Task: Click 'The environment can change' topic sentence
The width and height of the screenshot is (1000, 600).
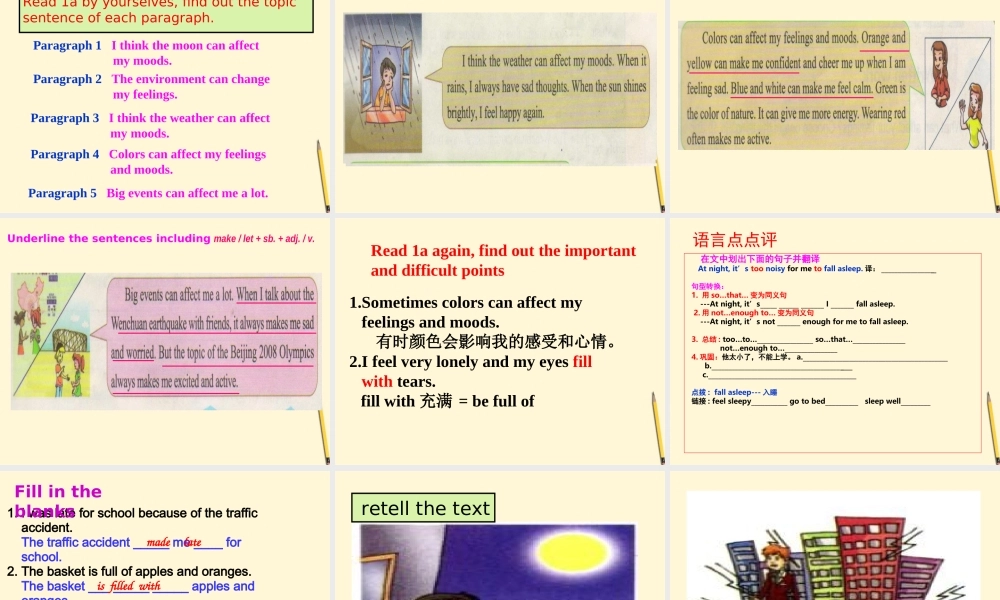Action: tap(191, 79)
